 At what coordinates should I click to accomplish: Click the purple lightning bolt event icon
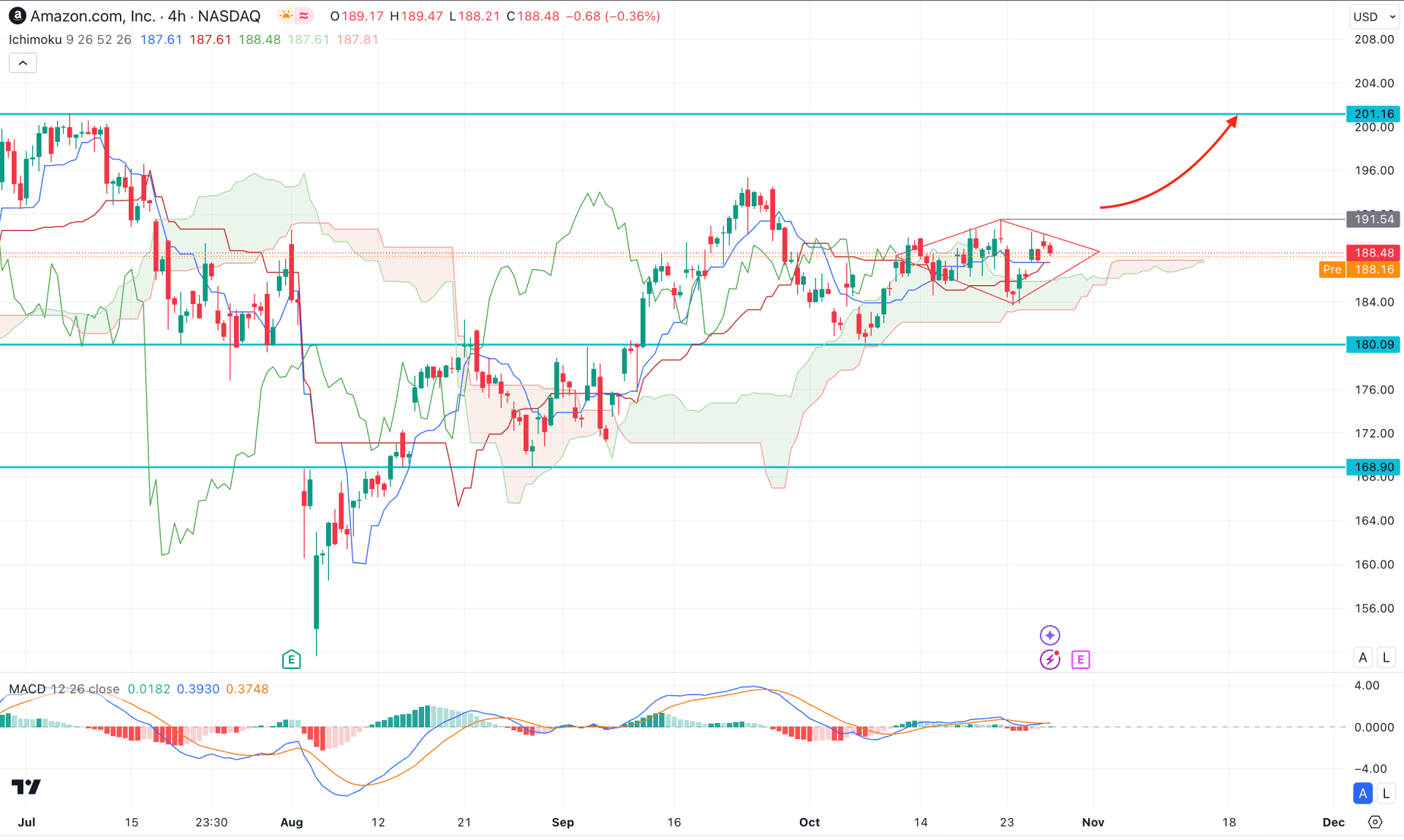click(1050, 659)
